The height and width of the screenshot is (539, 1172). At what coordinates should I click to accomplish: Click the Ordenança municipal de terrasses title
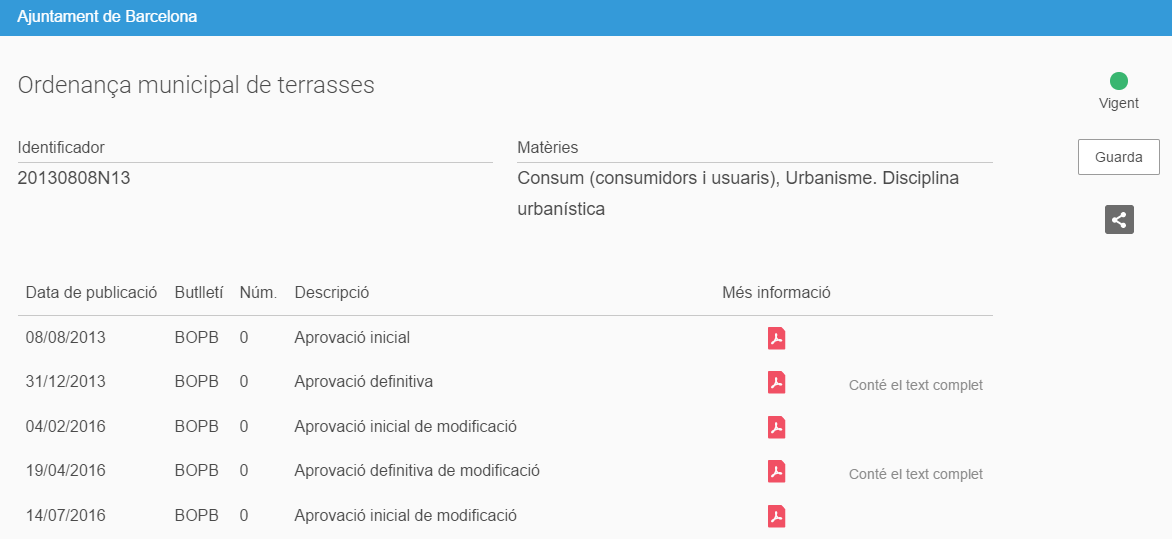pos(196,85)
